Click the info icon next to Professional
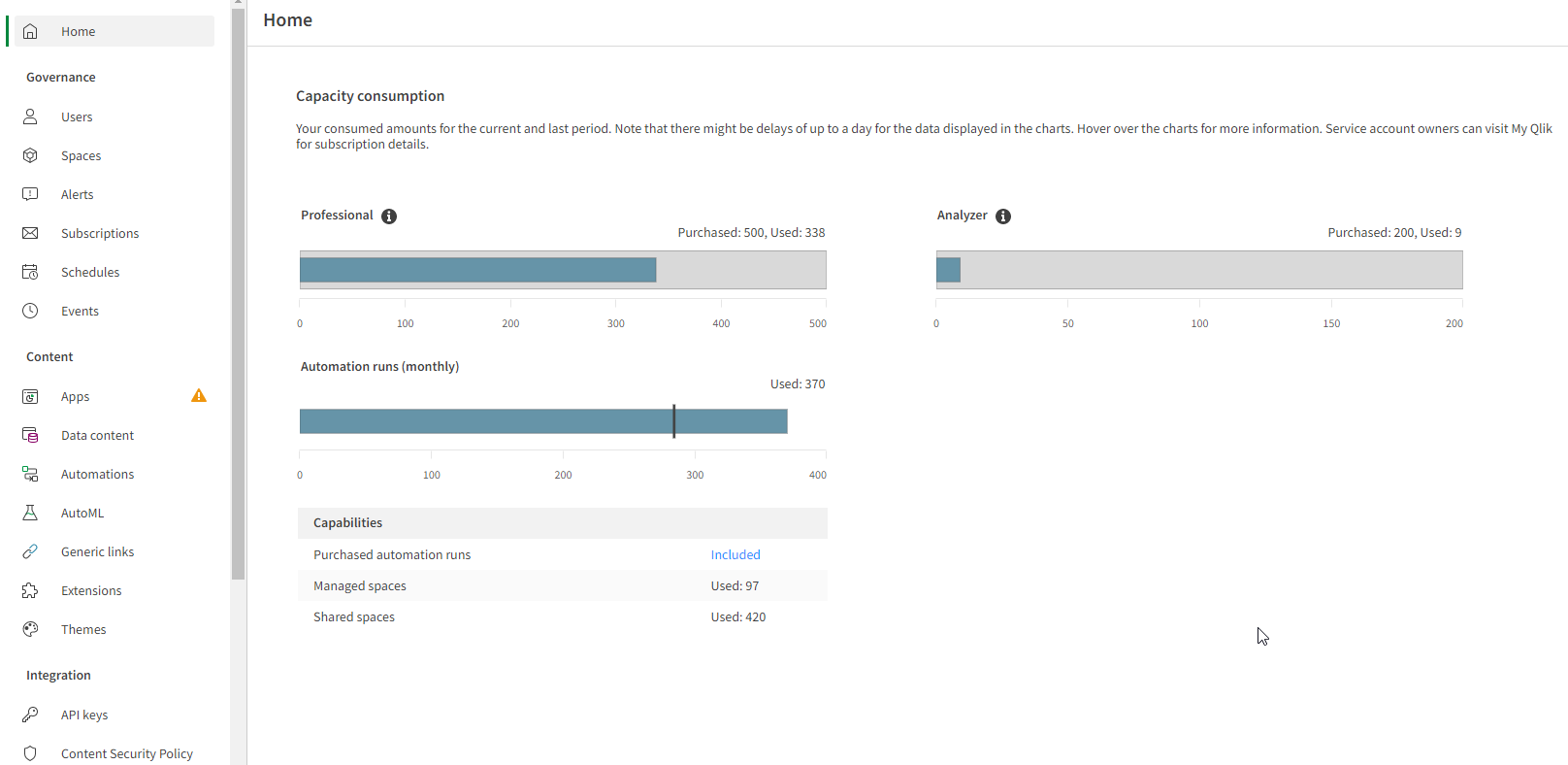Viewport: 1568px width, 765px height. (x=389, y=216)
